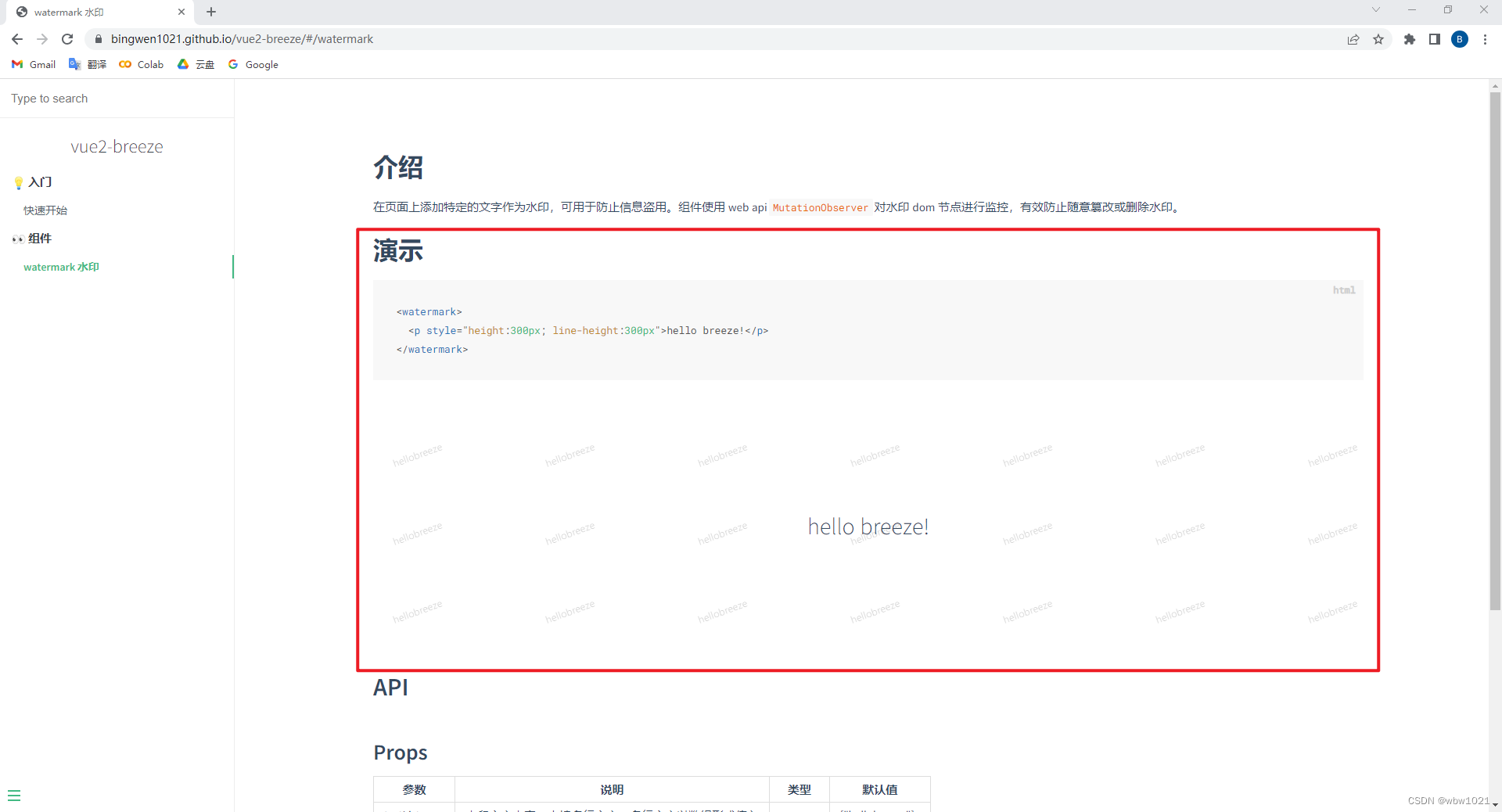This screenshot has width=1502, height=812.
Task: Open the 云盘 Drive bookmark
Action: click(196, 64)
